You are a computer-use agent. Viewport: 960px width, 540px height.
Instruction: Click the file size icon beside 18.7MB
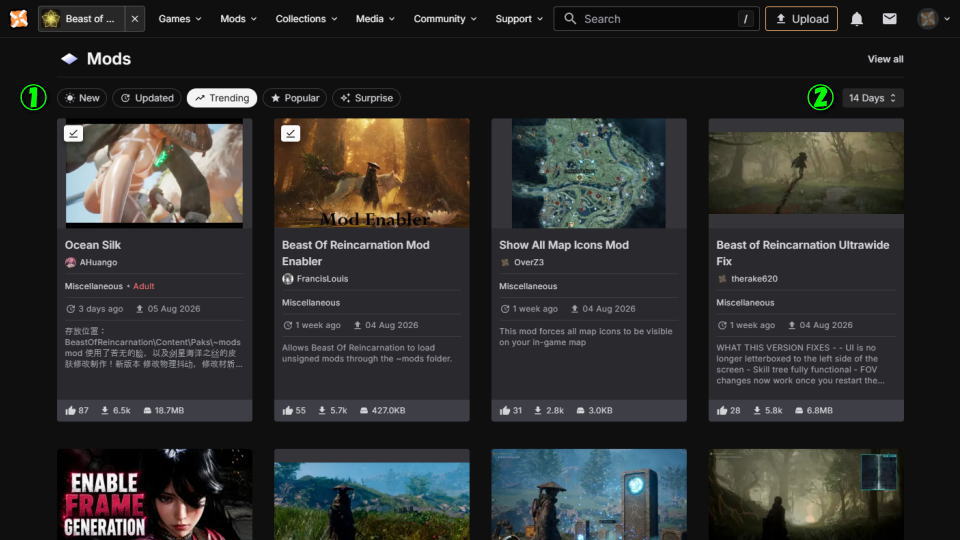click(147, 410)
